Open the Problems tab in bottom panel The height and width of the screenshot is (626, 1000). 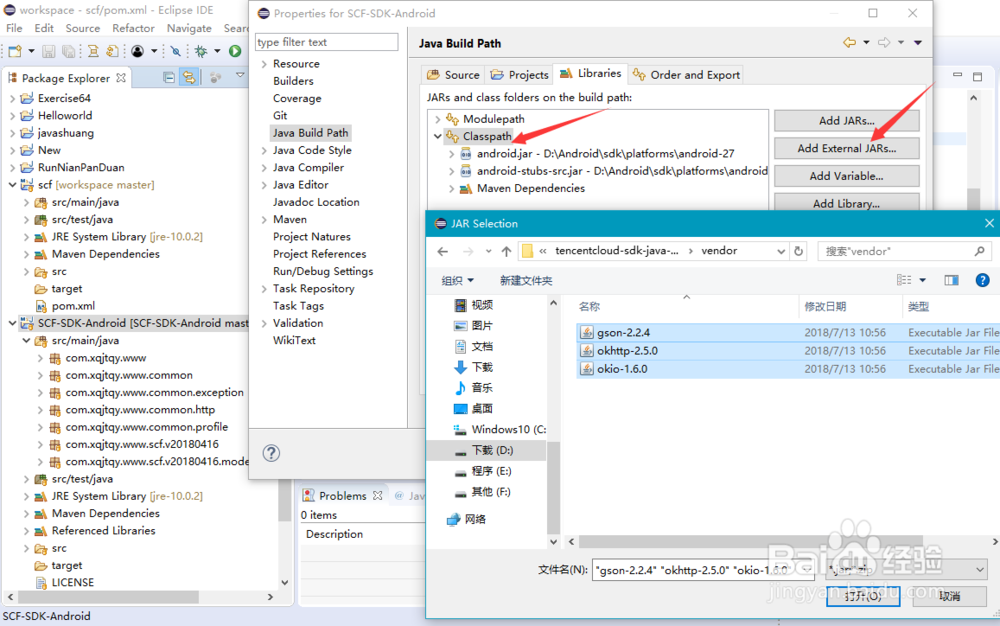342,495
